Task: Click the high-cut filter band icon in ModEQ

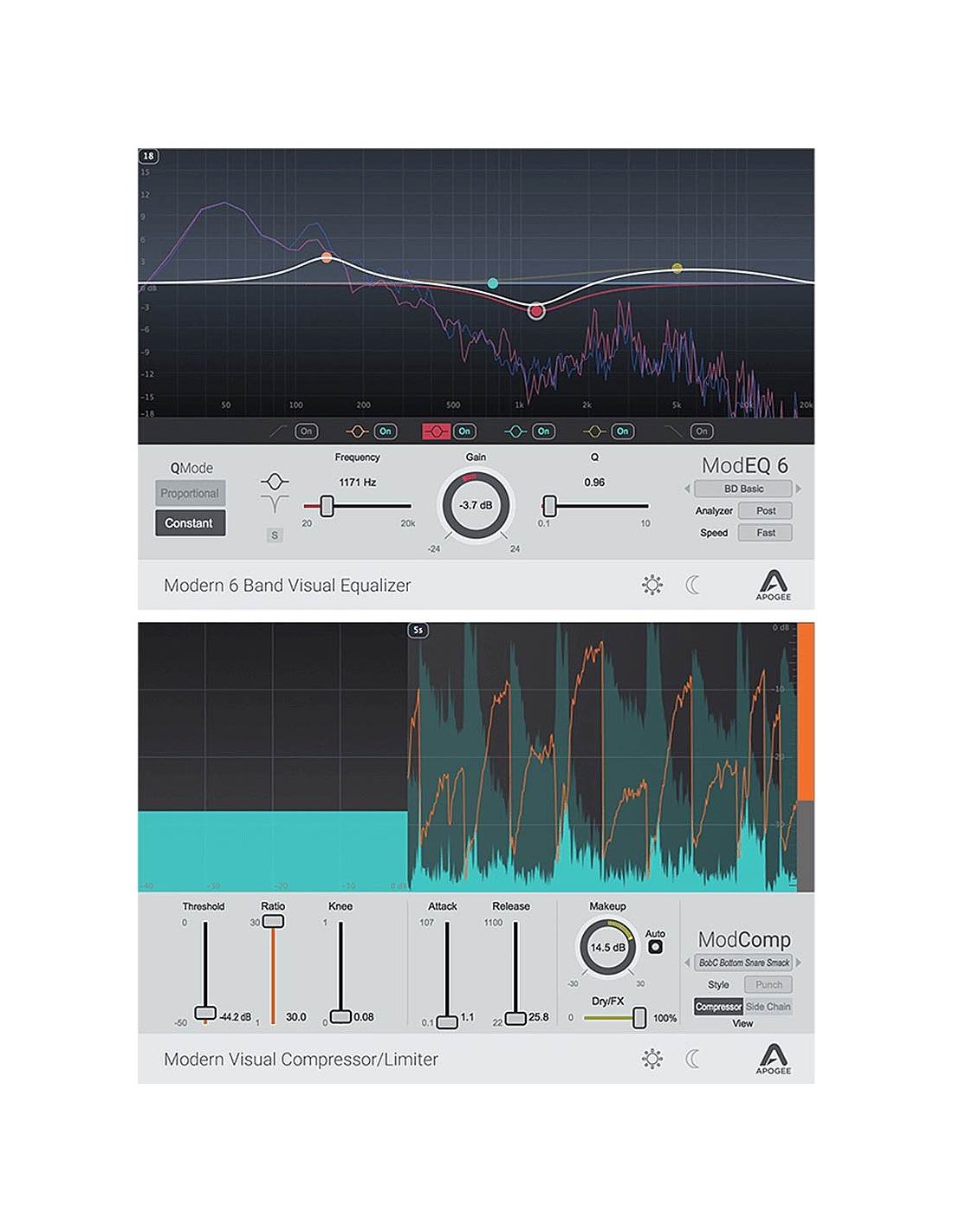Action: [673, 431]
